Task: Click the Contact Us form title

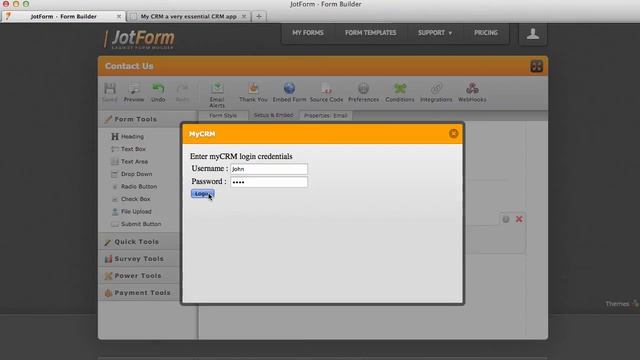Action: pos(129,66)
